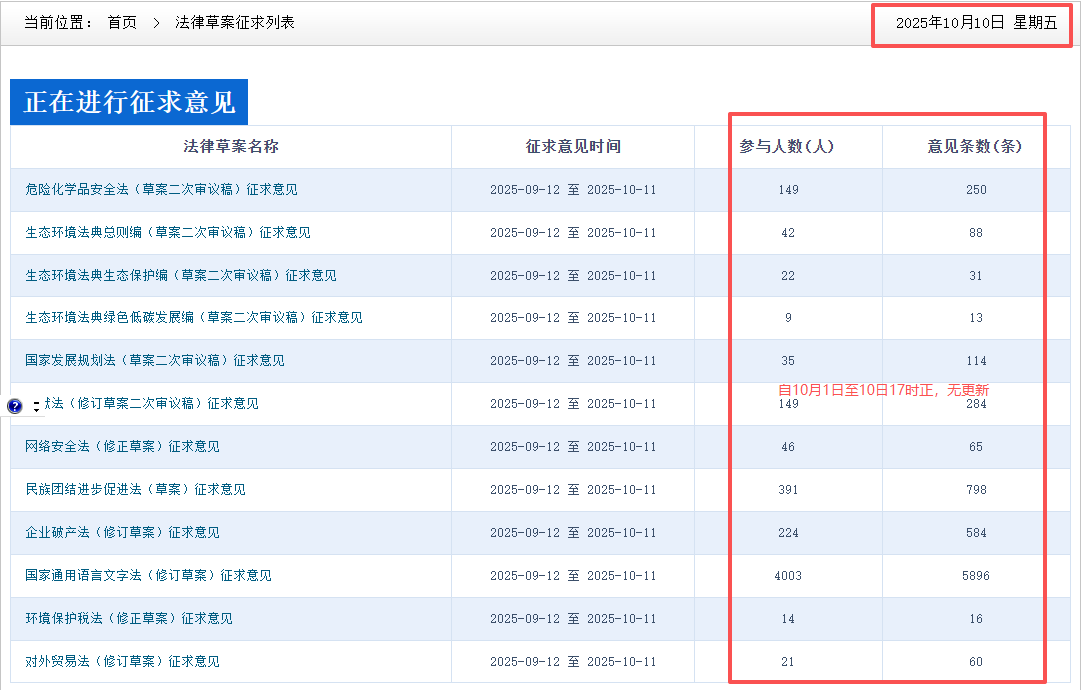Select participant count 21 for 对外贸易法

click(x=788, y=662)
